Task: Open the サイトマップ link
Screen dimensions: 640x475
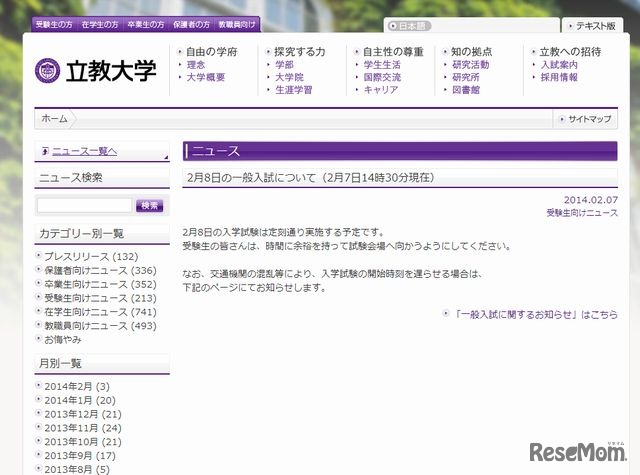Action: point(590,119)
